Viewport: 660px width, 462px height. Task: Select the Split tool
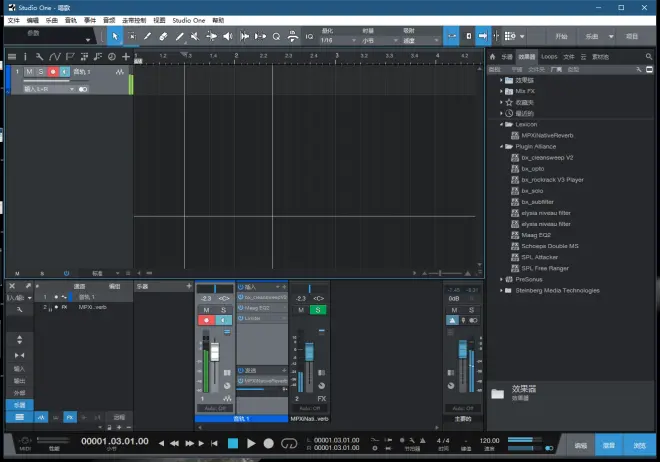tap(147, 36)
